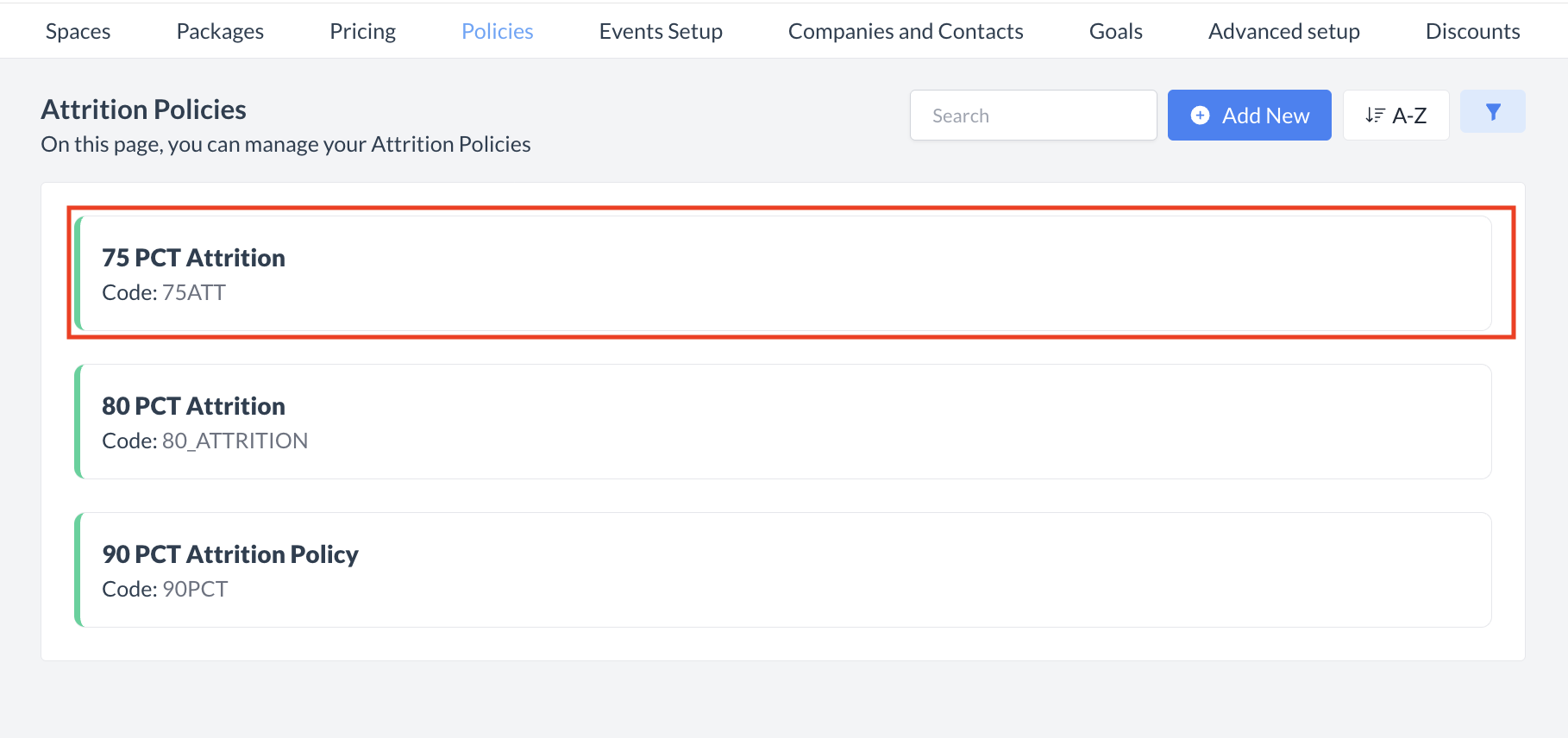
Task: Open the A-Z sort dropdown
Action: point(1396,116)
